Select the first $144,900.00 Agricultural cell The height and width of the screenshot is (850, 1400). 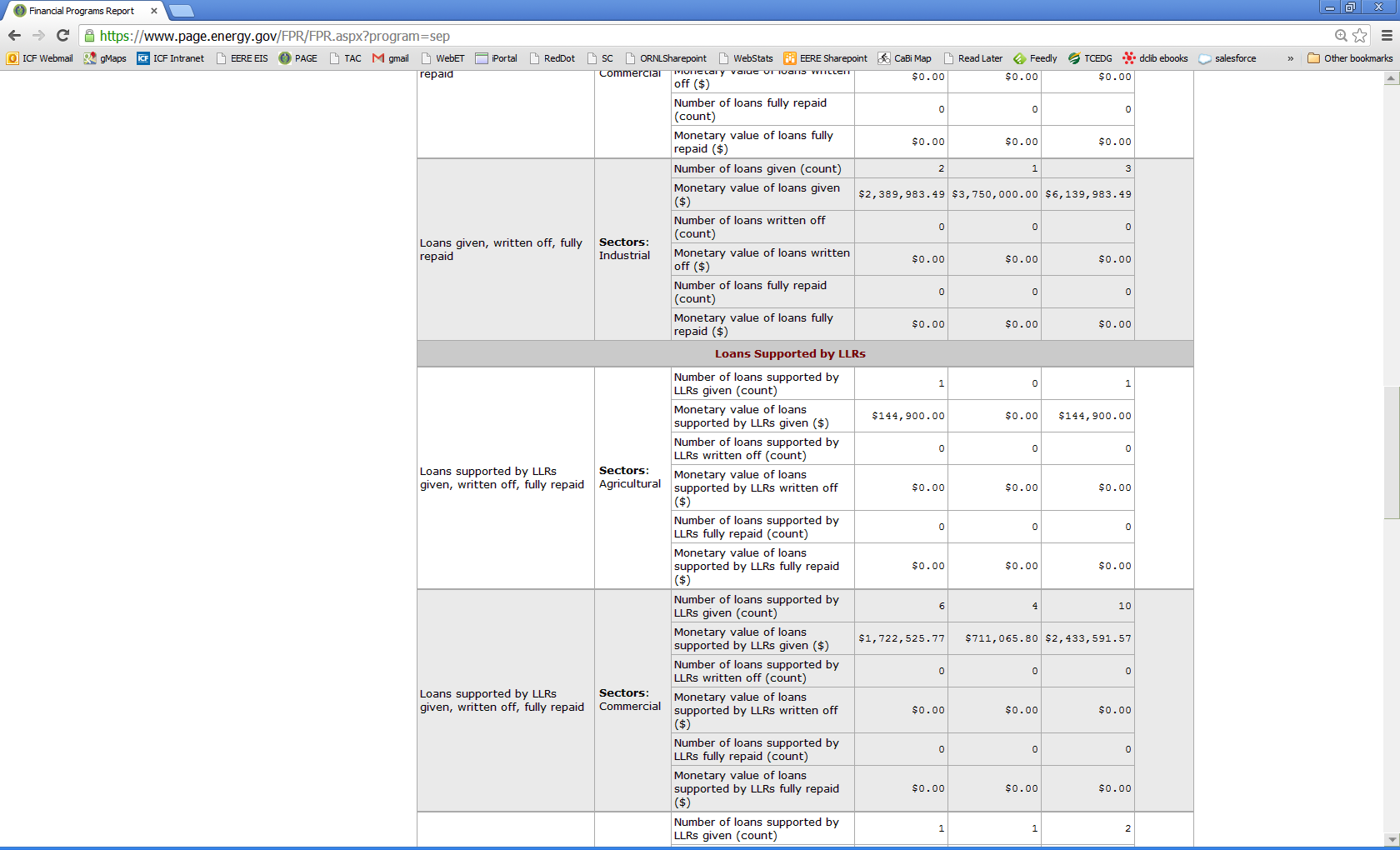click(x=902, y=416)
